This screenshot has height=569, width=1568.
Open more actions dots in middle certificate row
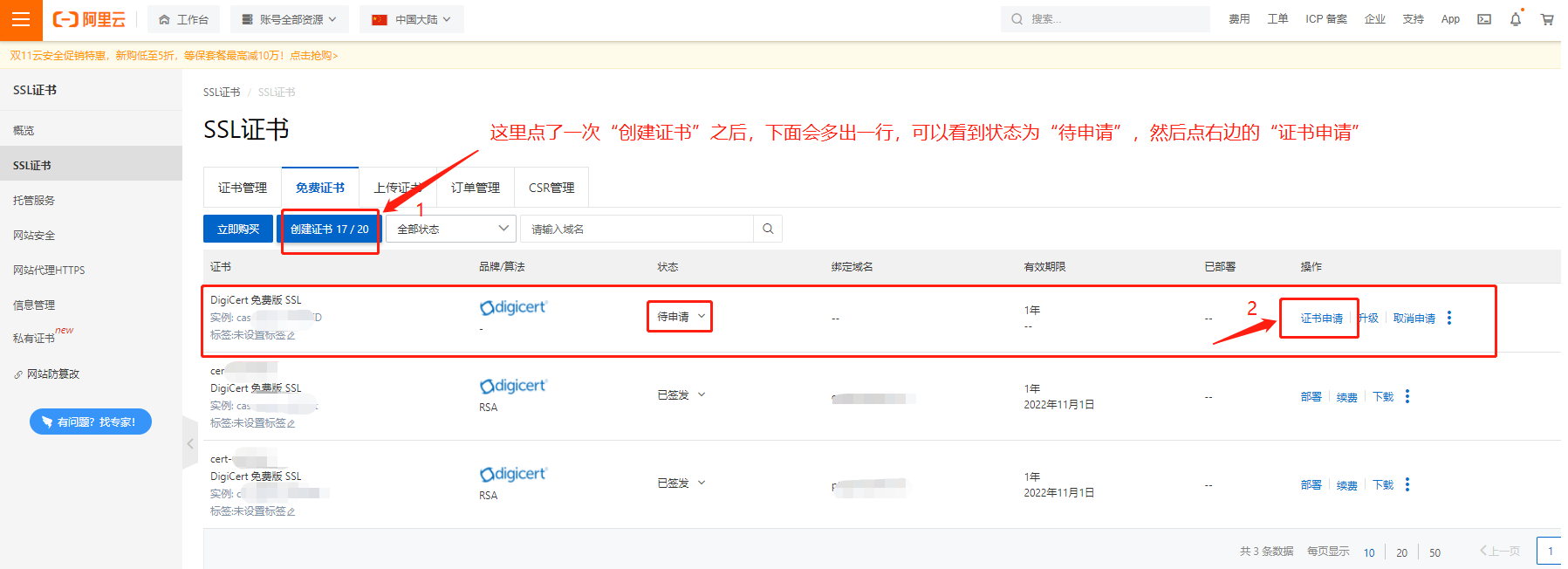[1407, 396]
